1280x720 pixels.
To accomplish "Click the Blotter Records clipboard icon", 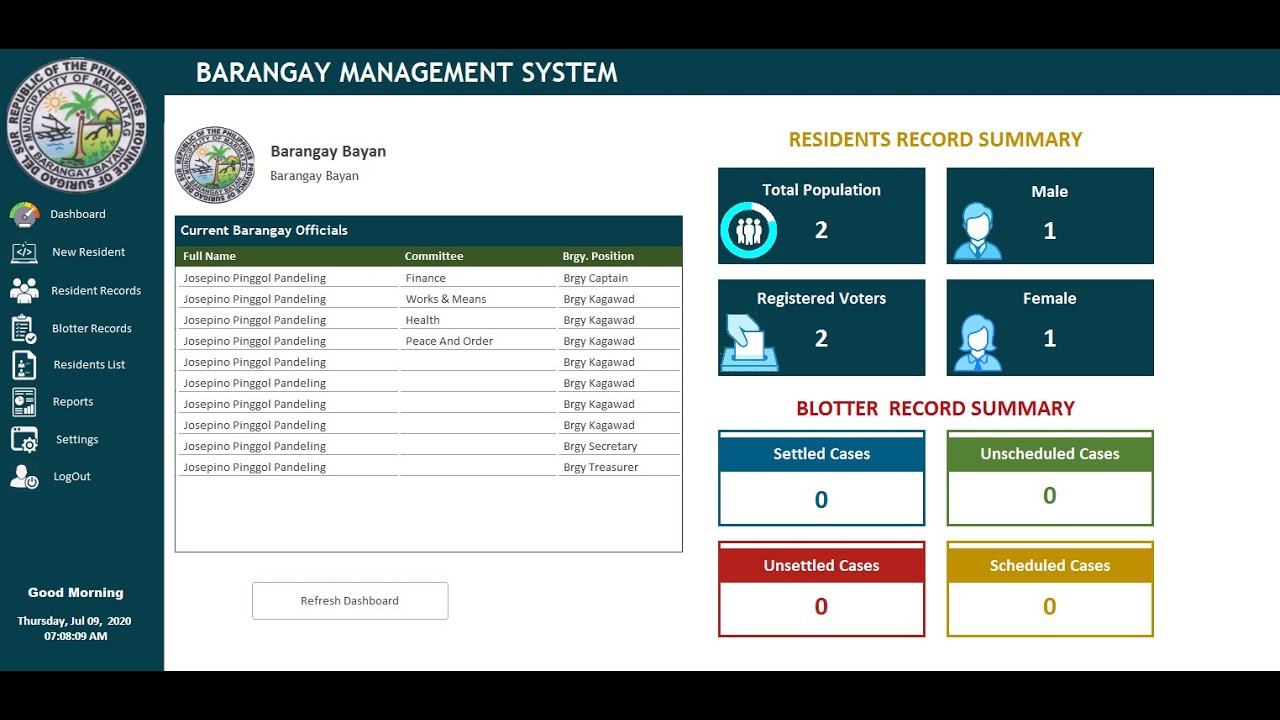I will click(x=24, y=328).
